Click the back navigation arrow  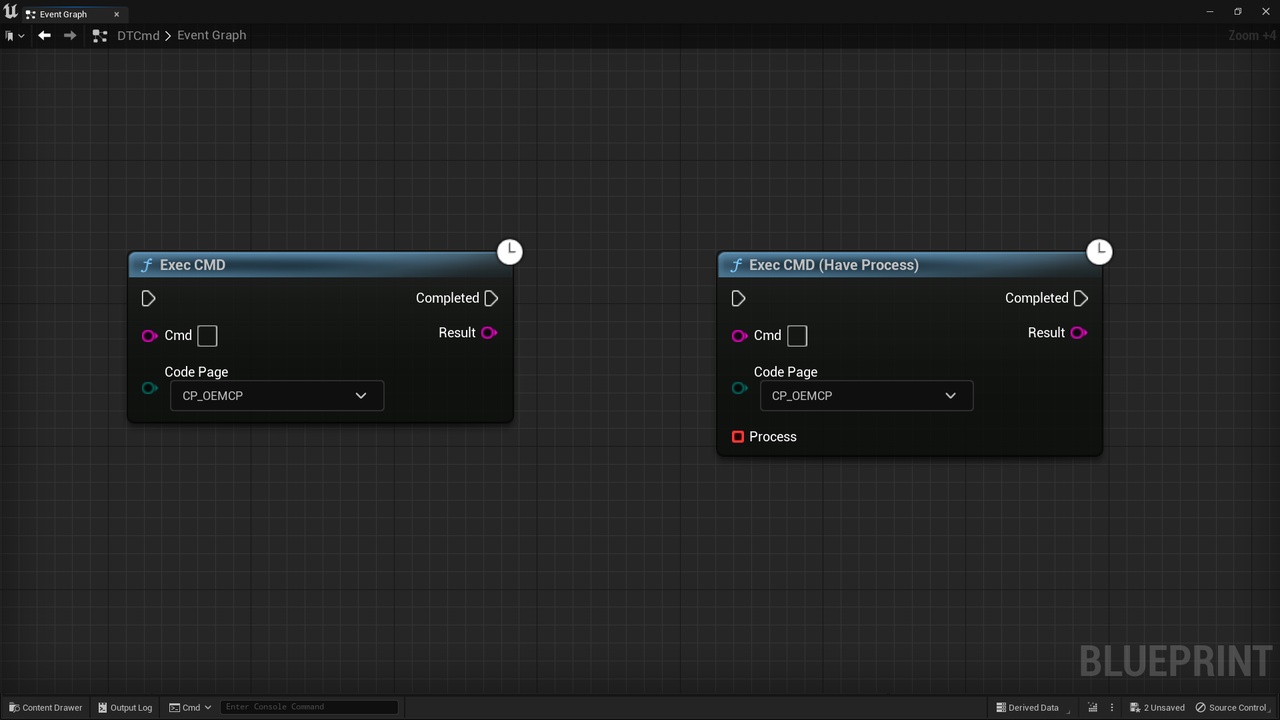[44, 35]
